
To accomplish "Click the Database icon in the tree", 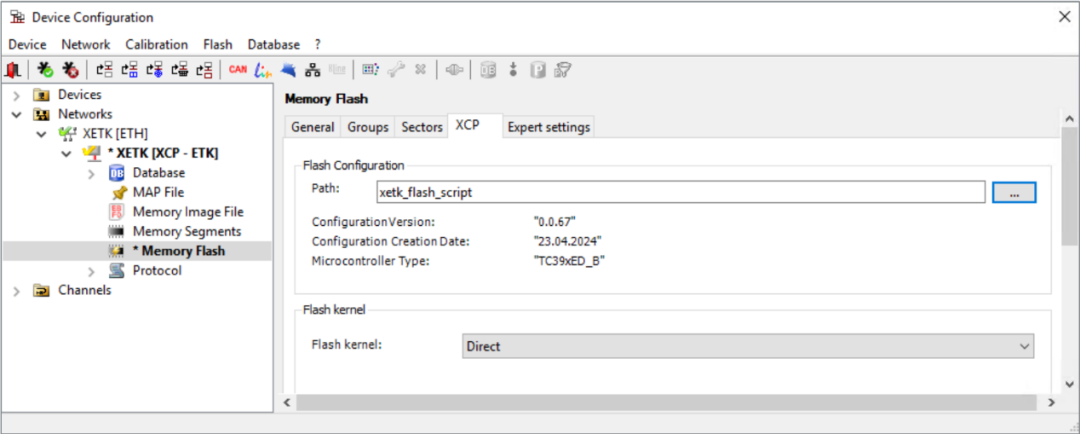I will 116,173.
